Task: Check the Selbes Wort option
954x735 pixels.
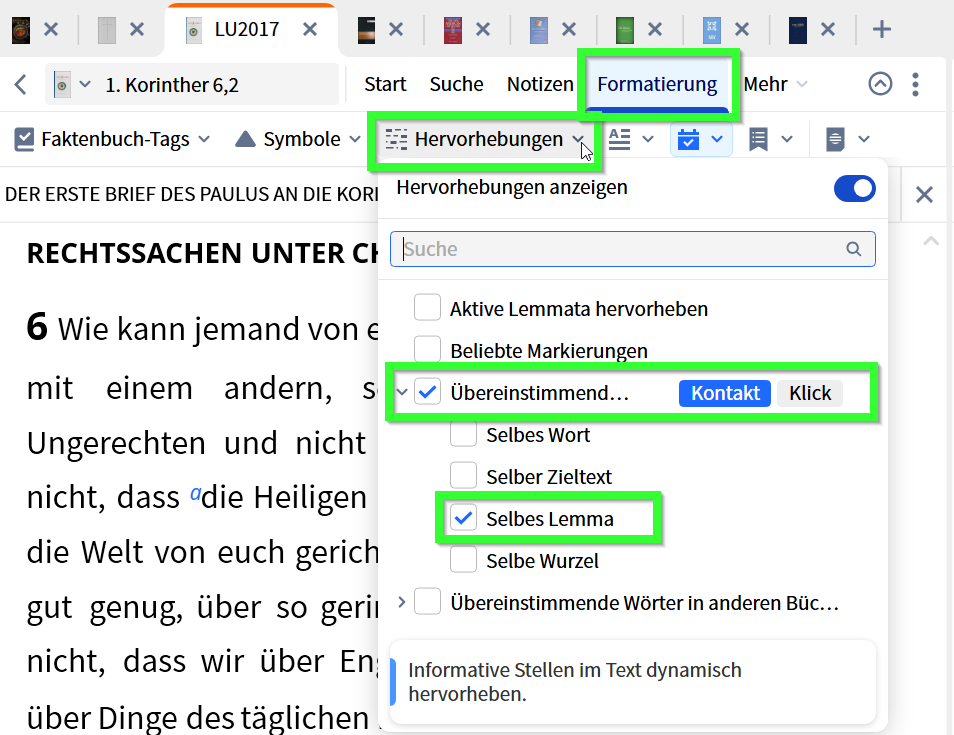Action: point(463,434)
